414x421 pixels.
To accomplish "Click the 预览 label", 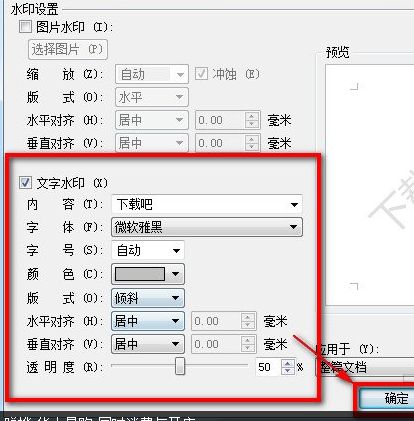I will (x=337, y=52).
